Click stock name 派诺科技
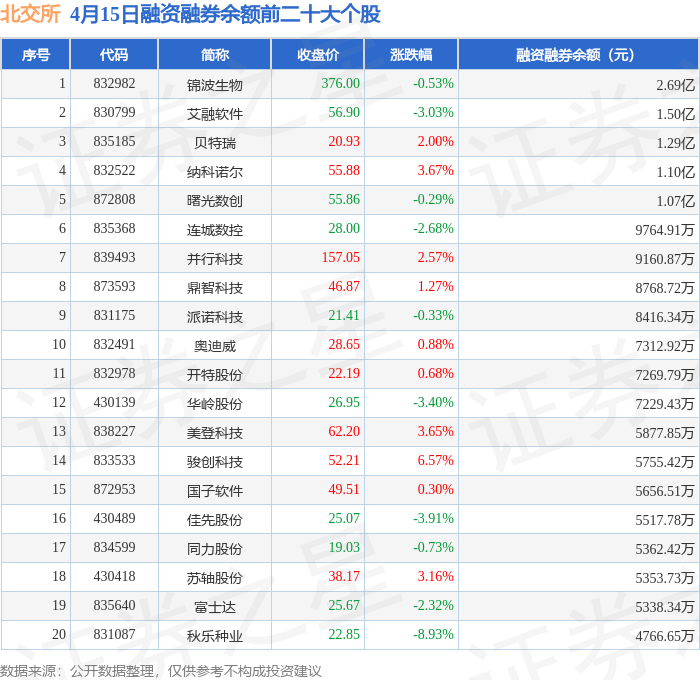The width and height of the screenshot is (700, 680). point(215,317)
